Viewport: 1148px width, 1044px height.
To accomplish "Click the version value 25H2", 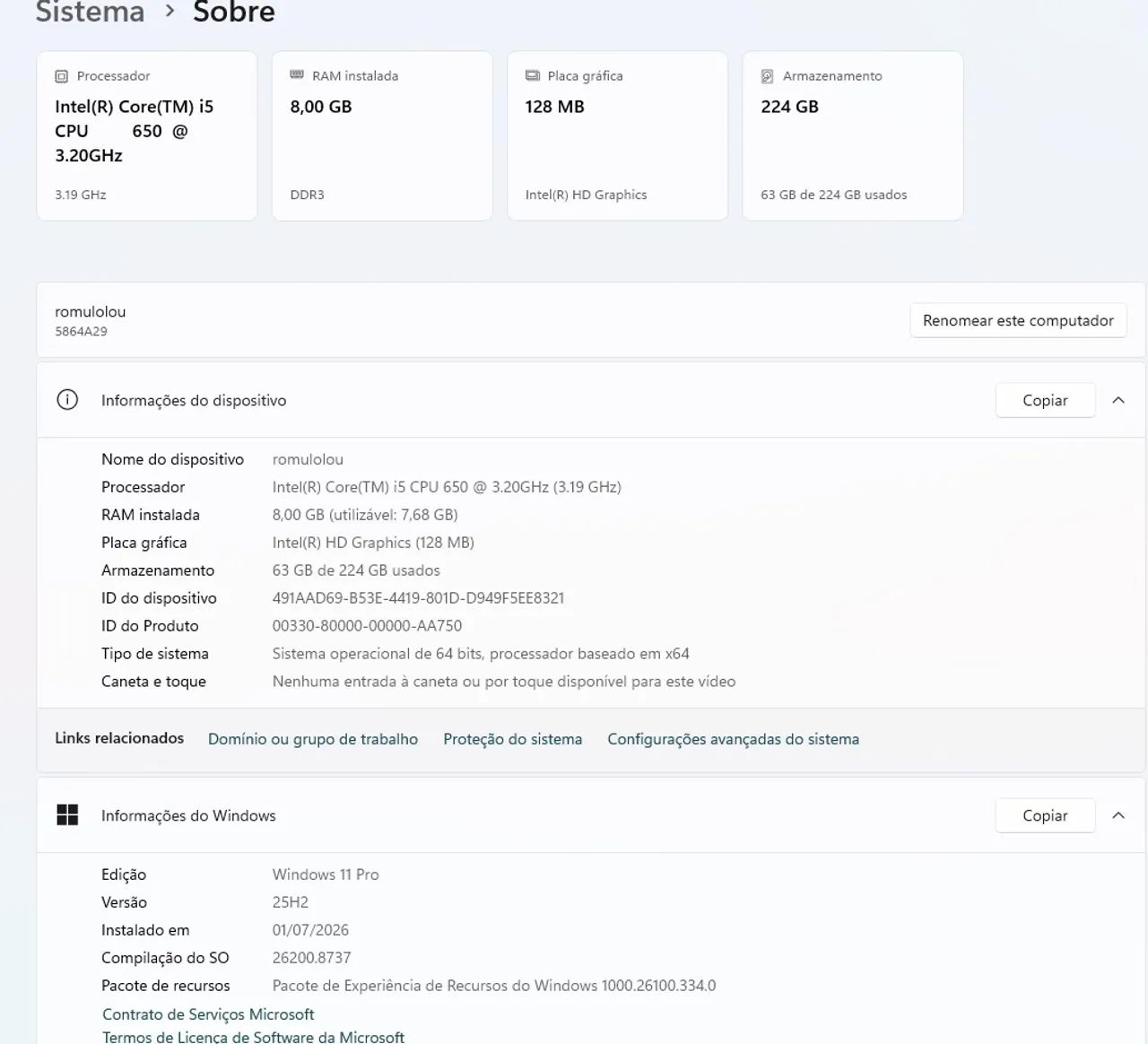I will click(291, 902).
